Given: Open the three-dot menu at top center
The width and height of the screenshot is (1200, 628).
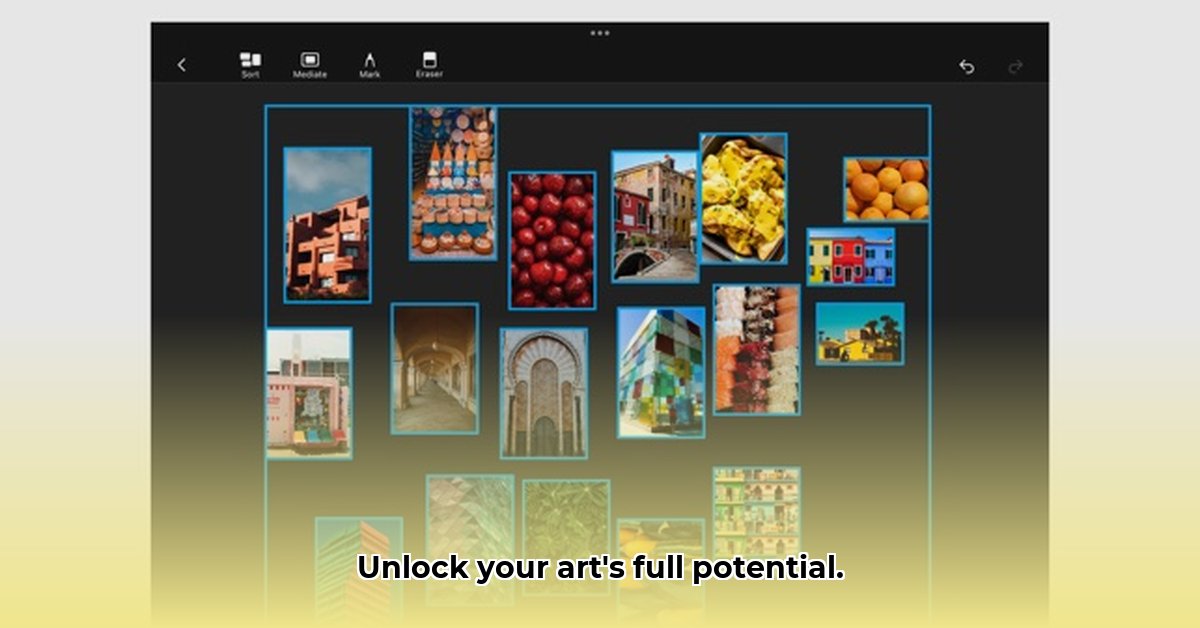Looking at the screenshot, I should [x=599, y=32].
